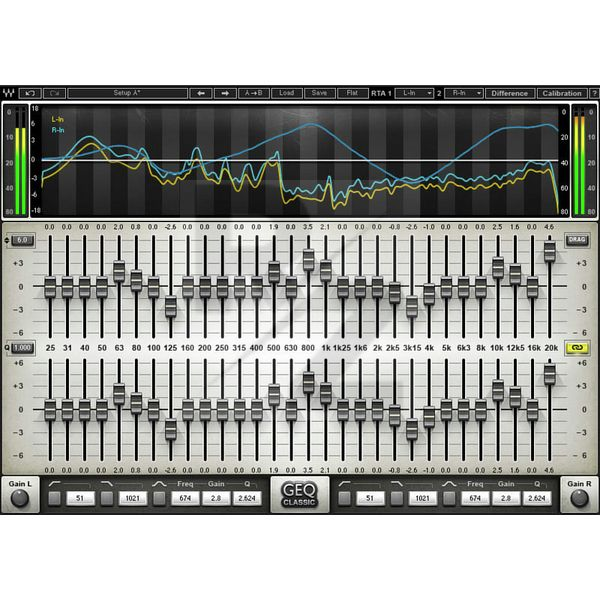
Task: Click the upper 125 Hz band fader
Action: pyautogui.click(x=171, y=307)
